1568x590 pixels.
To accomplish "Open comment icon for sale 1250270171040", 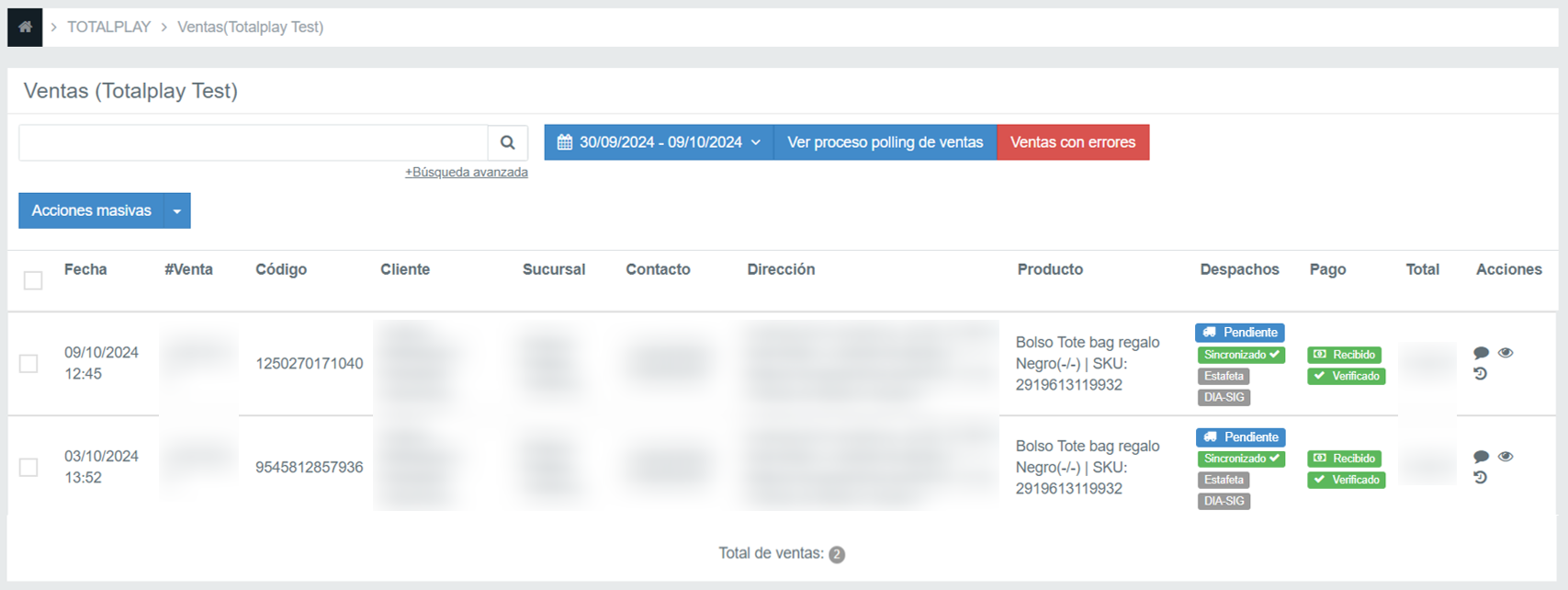I will pos(1481,353).
